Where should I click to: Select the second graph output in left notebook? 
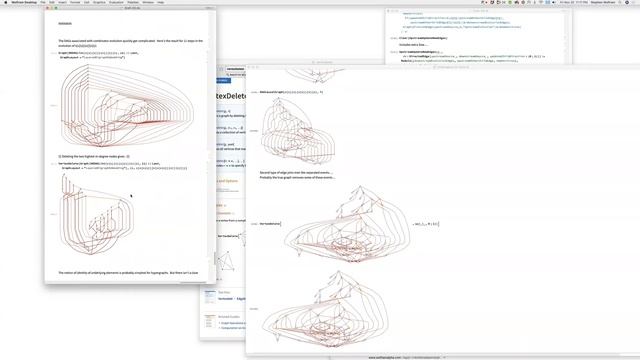click(97, 214)
